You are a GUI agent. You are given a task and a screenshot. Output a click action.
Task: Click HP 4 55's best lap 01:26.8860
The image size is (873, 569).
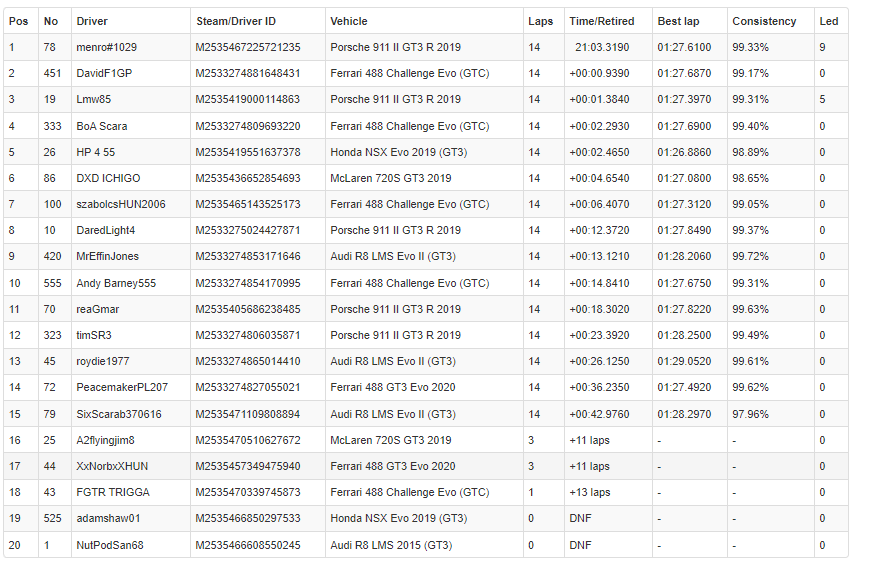pos(684,152)
